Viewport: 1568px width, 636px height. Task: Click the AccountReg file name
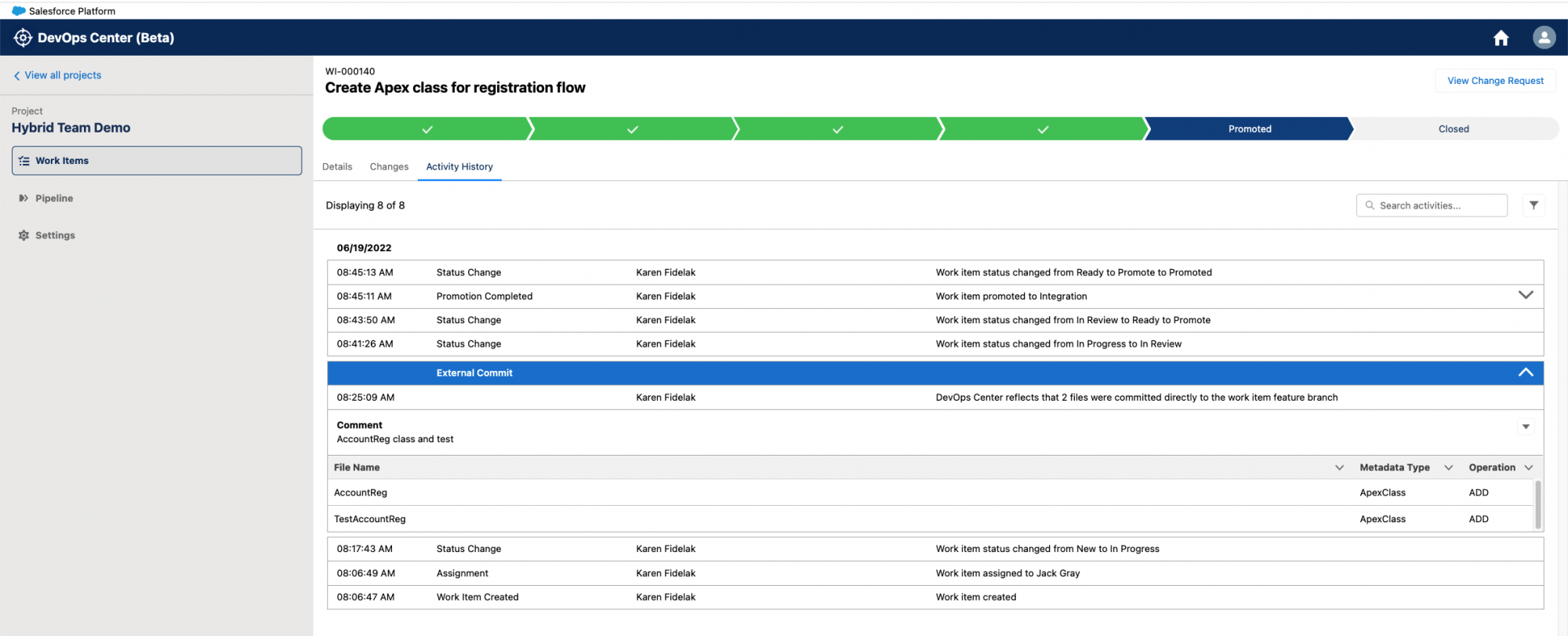[x=361, y=492]
